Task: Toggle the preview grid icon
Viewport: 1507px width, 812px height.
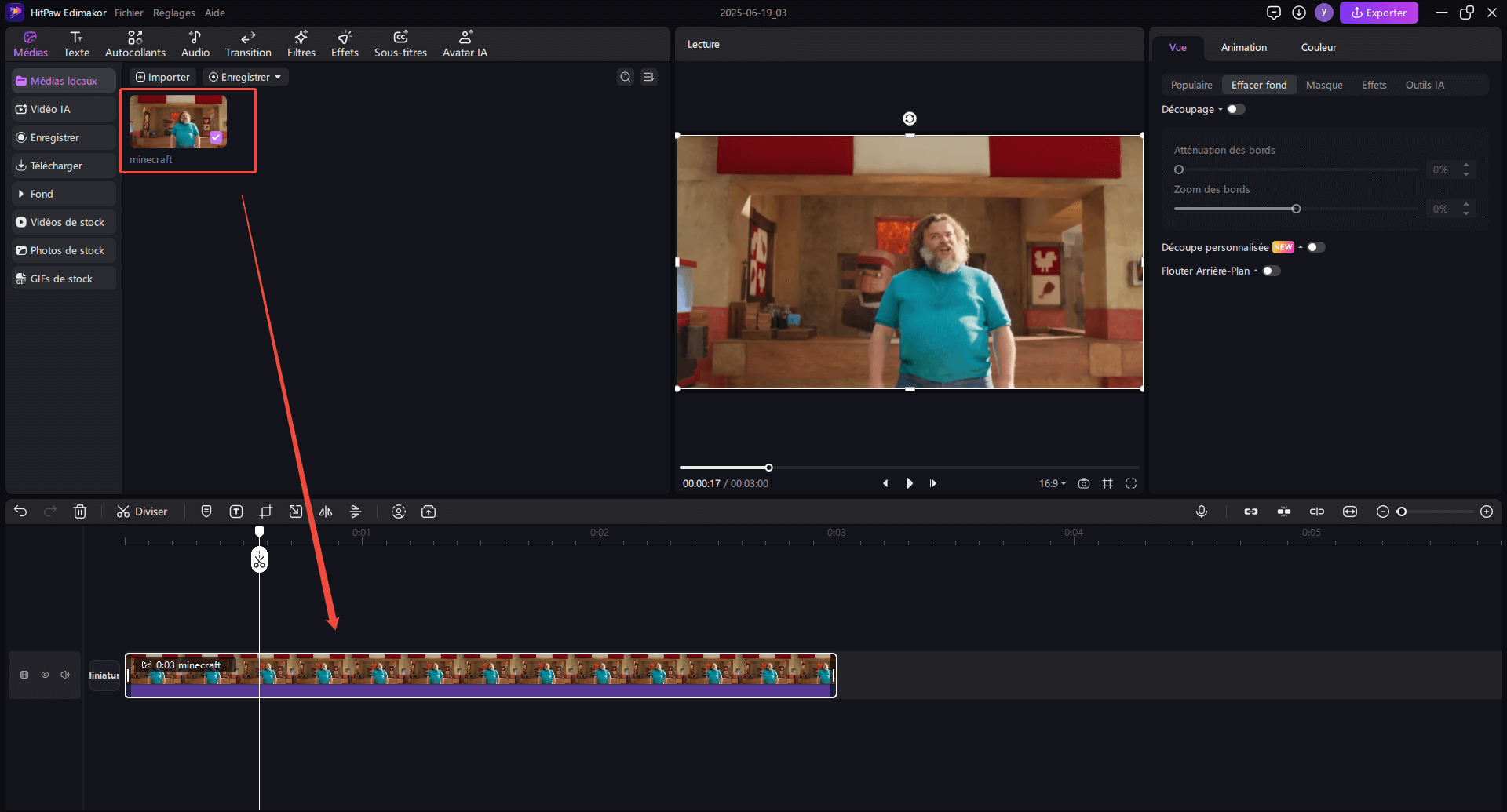Action: (x=1107, y=483)
